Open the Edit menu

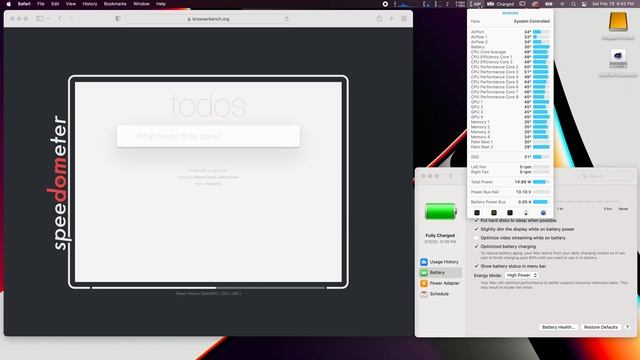(55, 4)
